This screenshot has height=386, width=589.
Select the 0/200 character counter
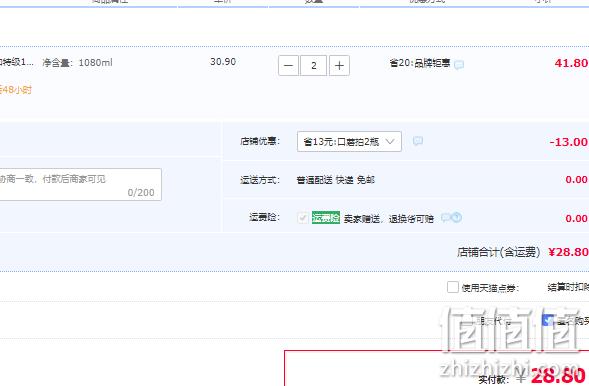[x=141, y=193]
